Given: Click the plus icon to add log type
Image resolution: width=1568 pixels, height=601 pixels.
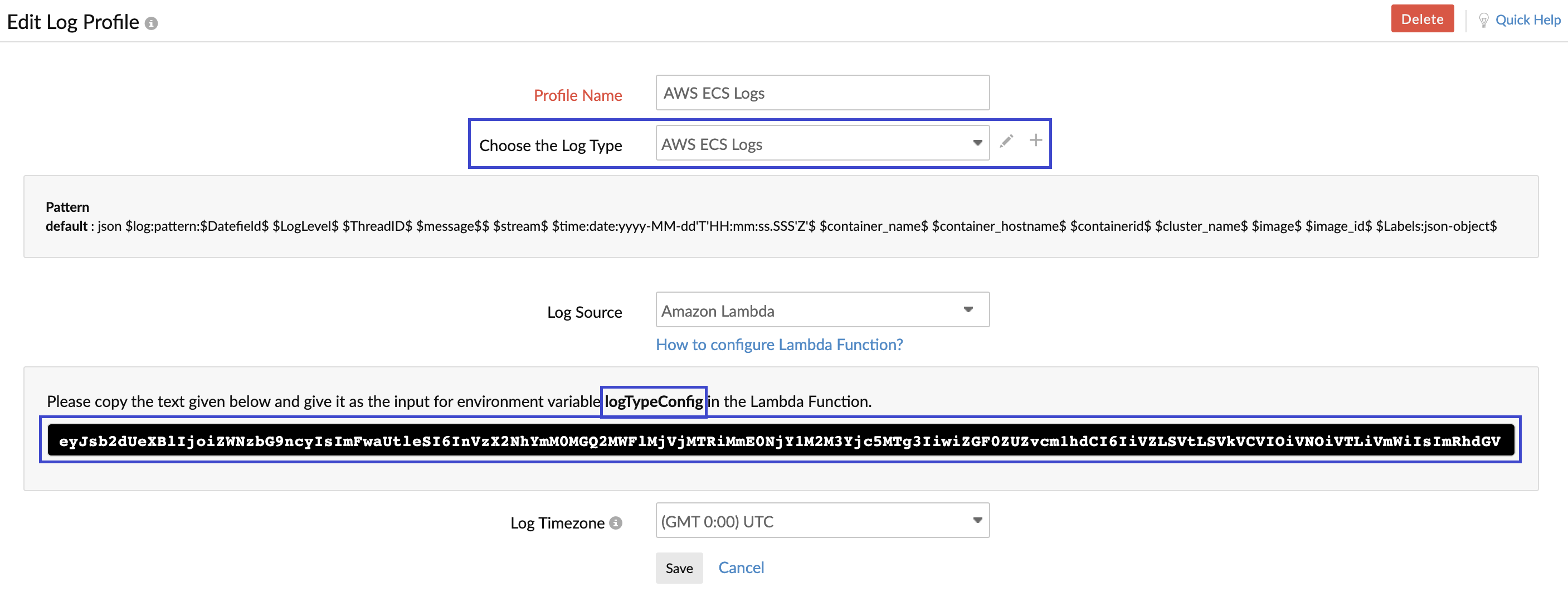Looking at the screenshot, I should coord(1035,140).
